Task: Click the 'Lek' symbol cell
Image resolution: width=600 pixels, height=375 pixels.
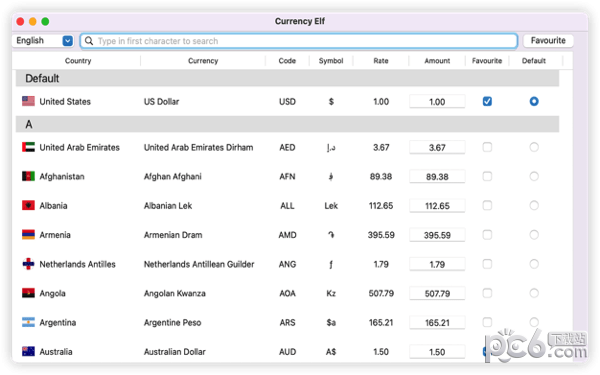Action: coord(331,206)
